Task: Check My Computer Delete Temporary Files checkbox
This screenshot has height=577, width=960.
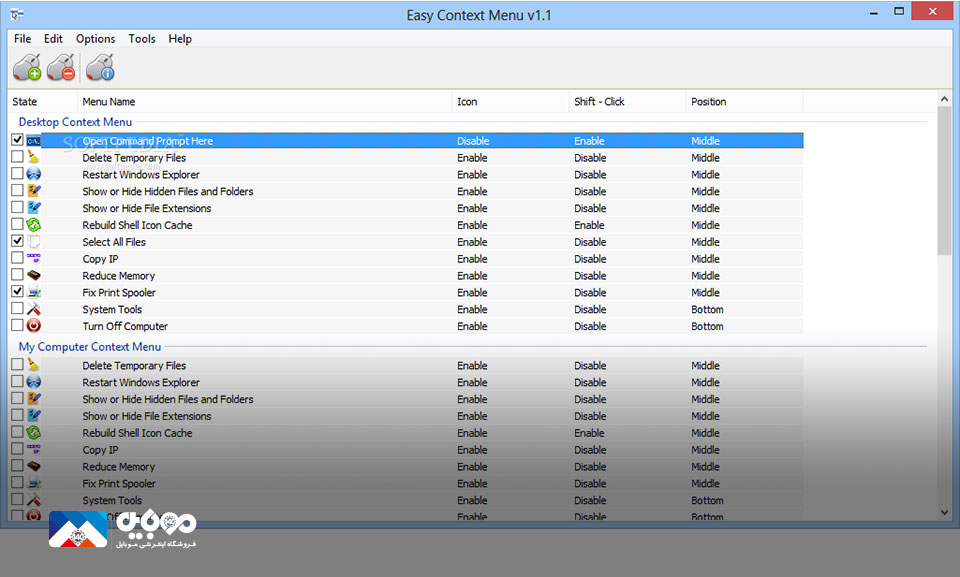Action: pos(17,364)
